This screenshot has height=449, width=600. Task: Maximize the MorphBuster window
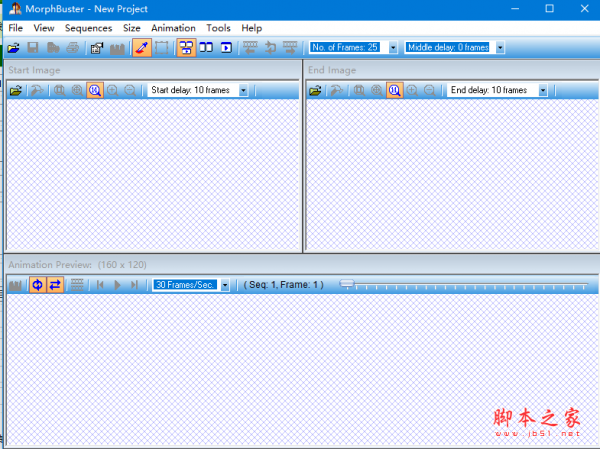click(549, 8)
